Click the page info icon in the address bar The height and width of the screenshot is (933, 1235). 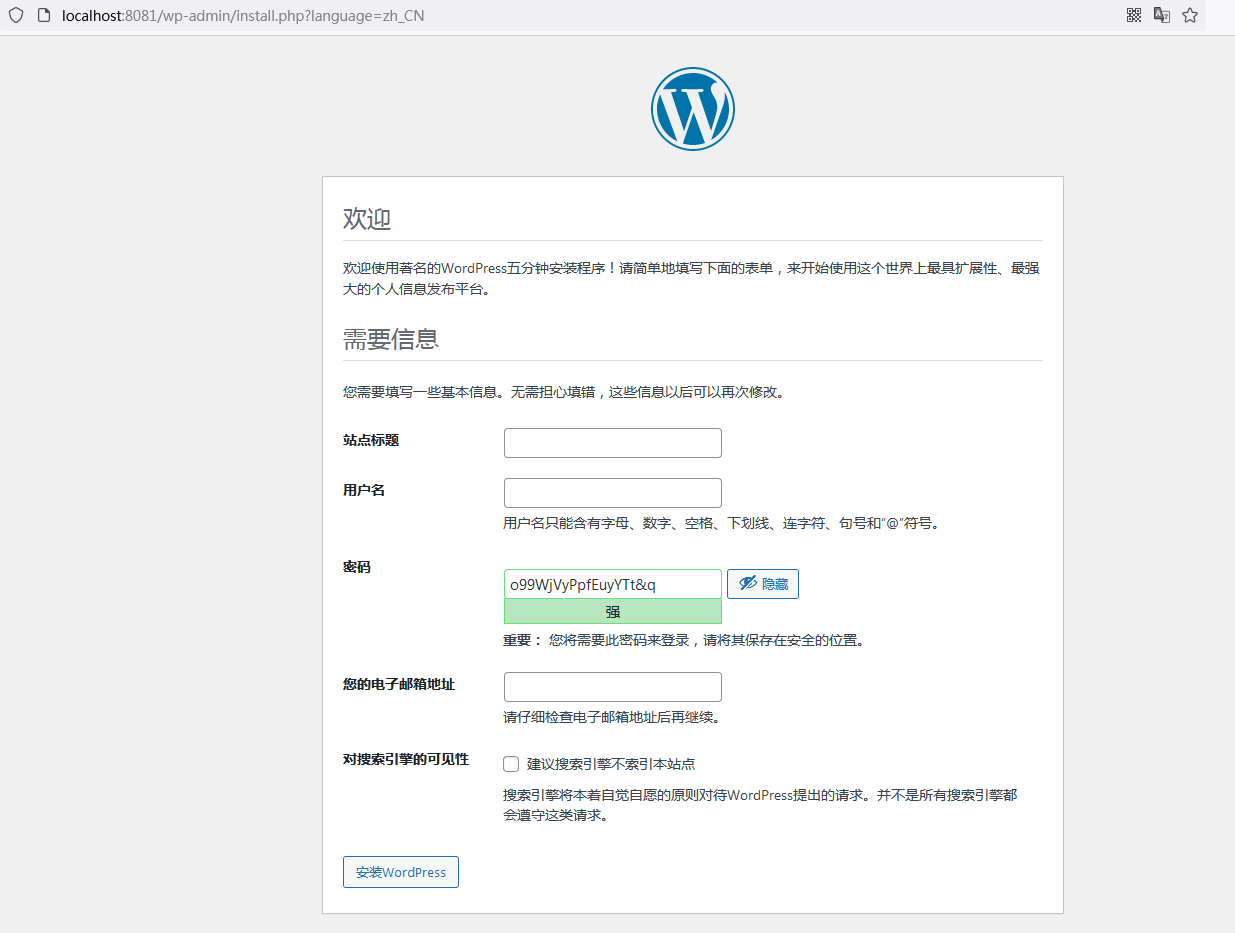41,15
